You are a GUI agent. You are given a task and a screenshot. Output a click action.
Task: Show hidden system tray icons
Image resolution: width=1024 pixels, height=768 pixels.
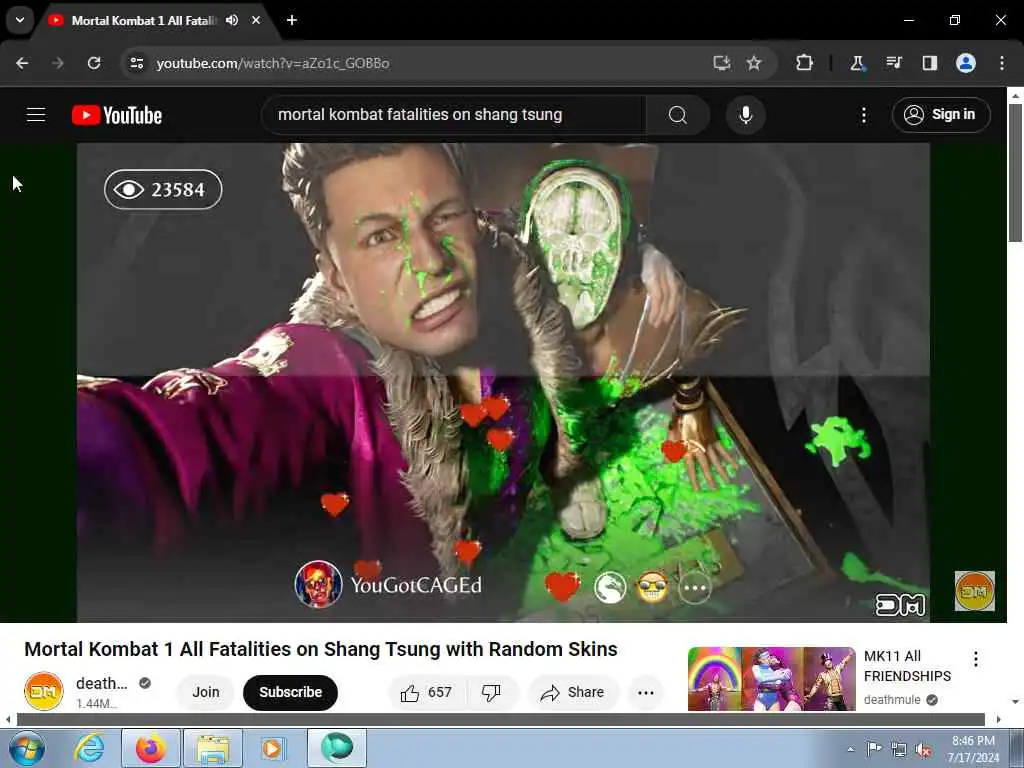(x=850, y=749)
